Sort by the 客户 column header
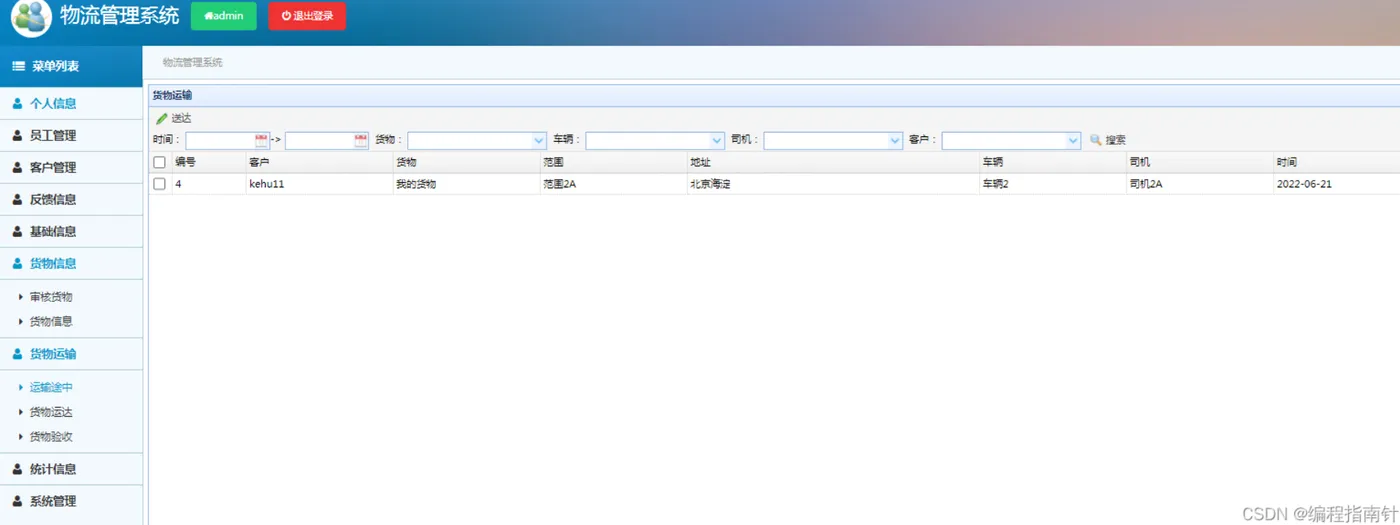This screenshot has width=1400, height=525. click(x=319, y=162)
